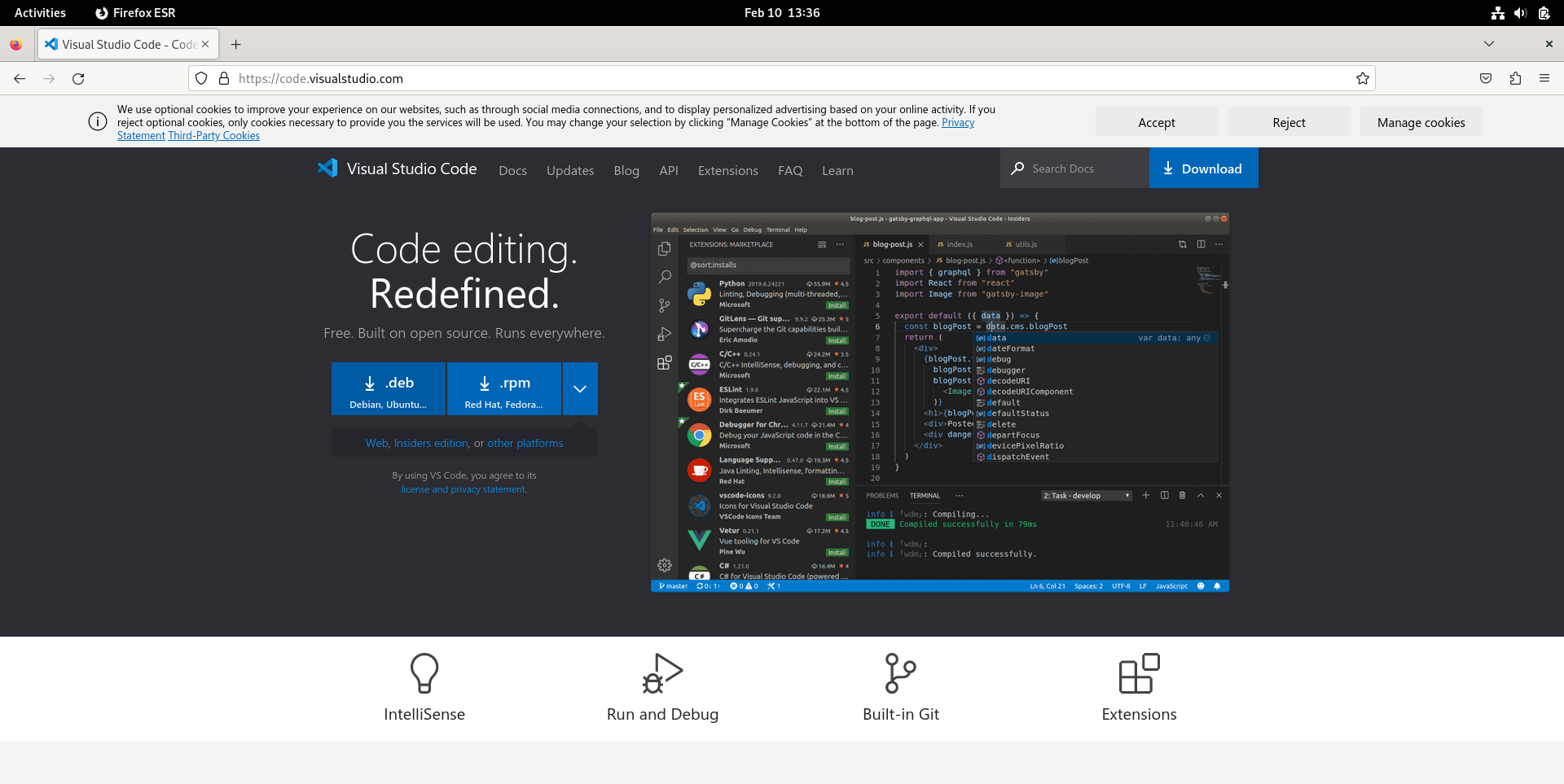
Task: Open a new browser tab
Action: click(236, 45)
